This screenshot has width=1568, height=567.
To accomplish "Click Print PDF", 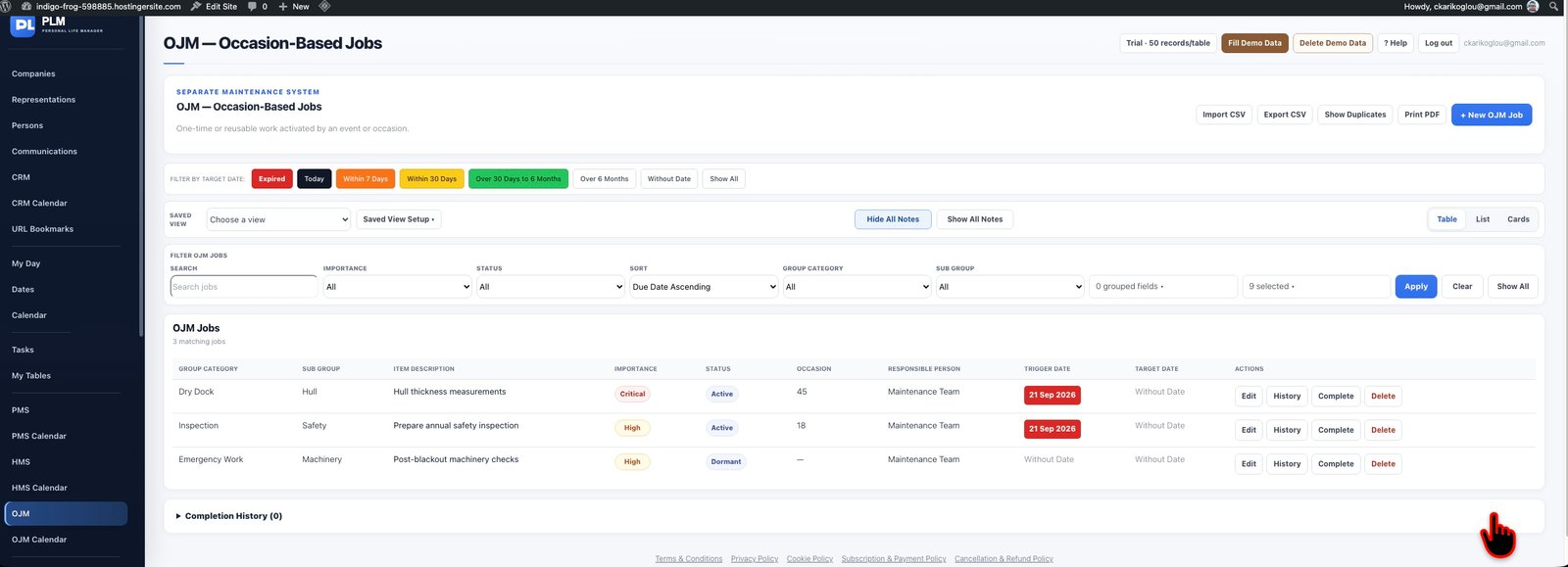I will [x=1422, y=115].
